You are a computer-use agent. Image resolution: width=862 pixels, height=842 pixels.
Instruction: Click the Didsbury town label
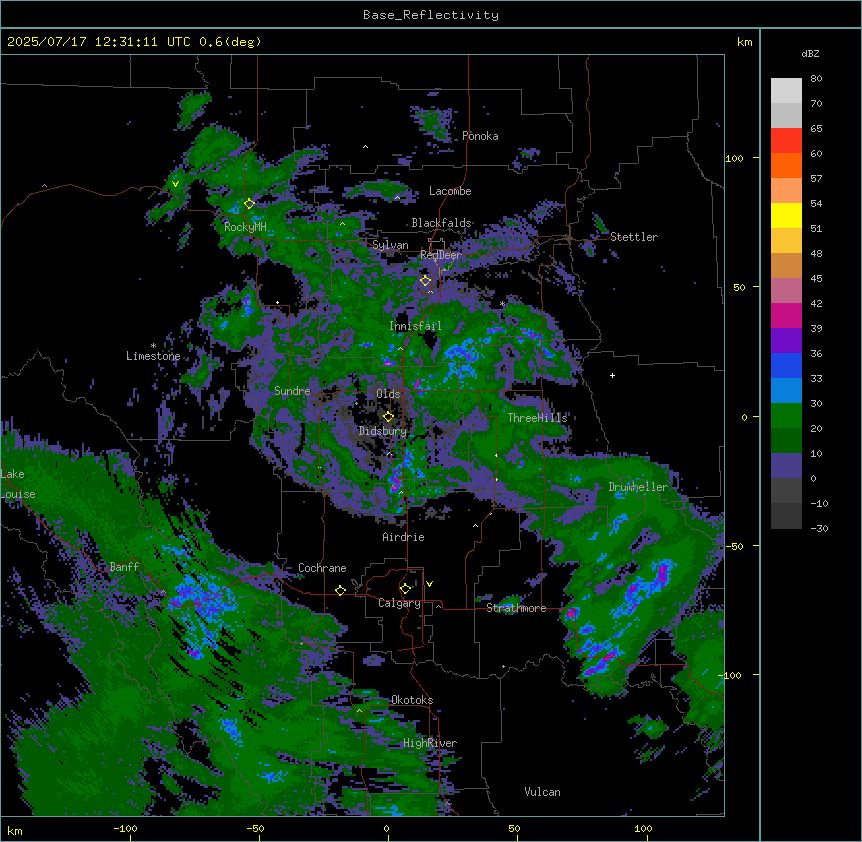tap(382, 431)
